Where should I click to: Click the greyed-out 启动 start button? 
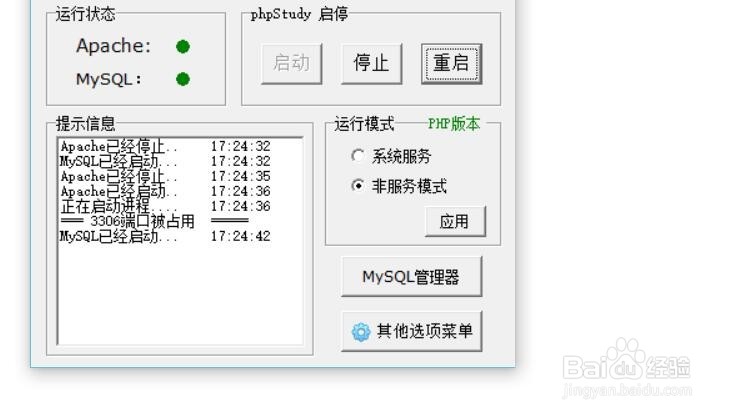(292, 64)
